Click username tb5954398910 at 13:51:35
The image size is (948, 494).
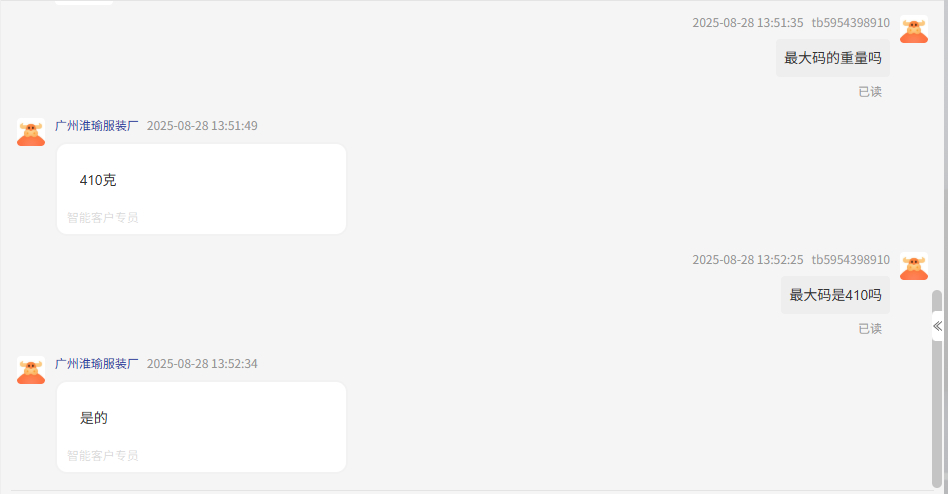(851, 23)
